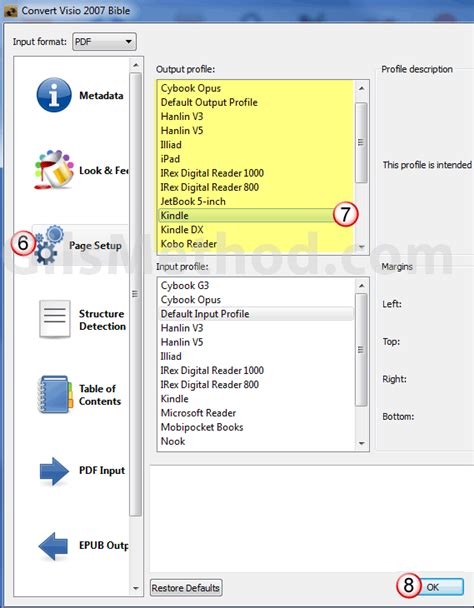474x608 pixels.
Task: Select IRex Digital Reader 800 output profile
Action: [x=256, y=187]
